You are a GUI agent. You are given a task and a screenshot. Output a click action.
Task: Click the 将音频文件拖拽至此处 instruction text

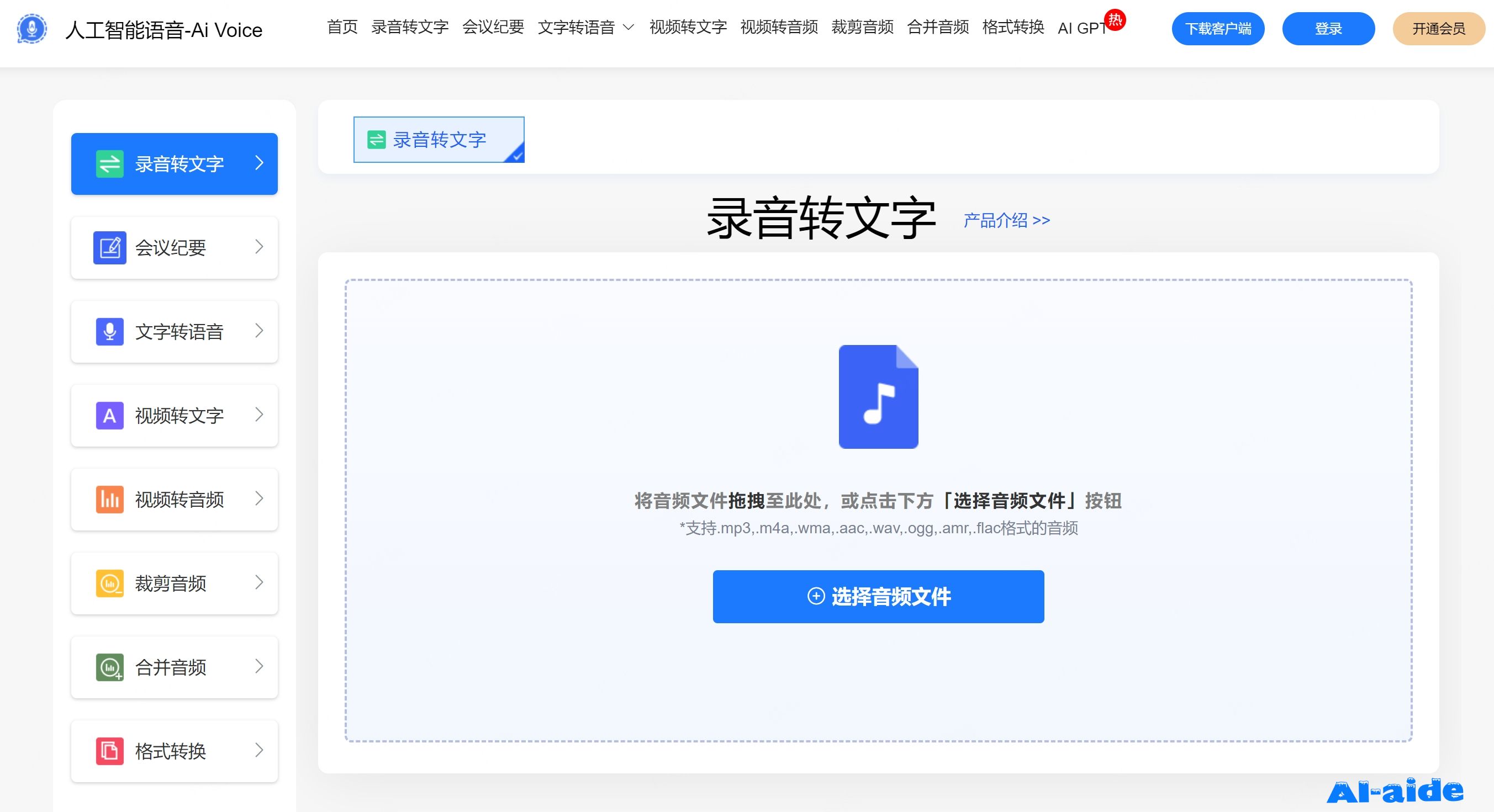(x=878, y=501)
